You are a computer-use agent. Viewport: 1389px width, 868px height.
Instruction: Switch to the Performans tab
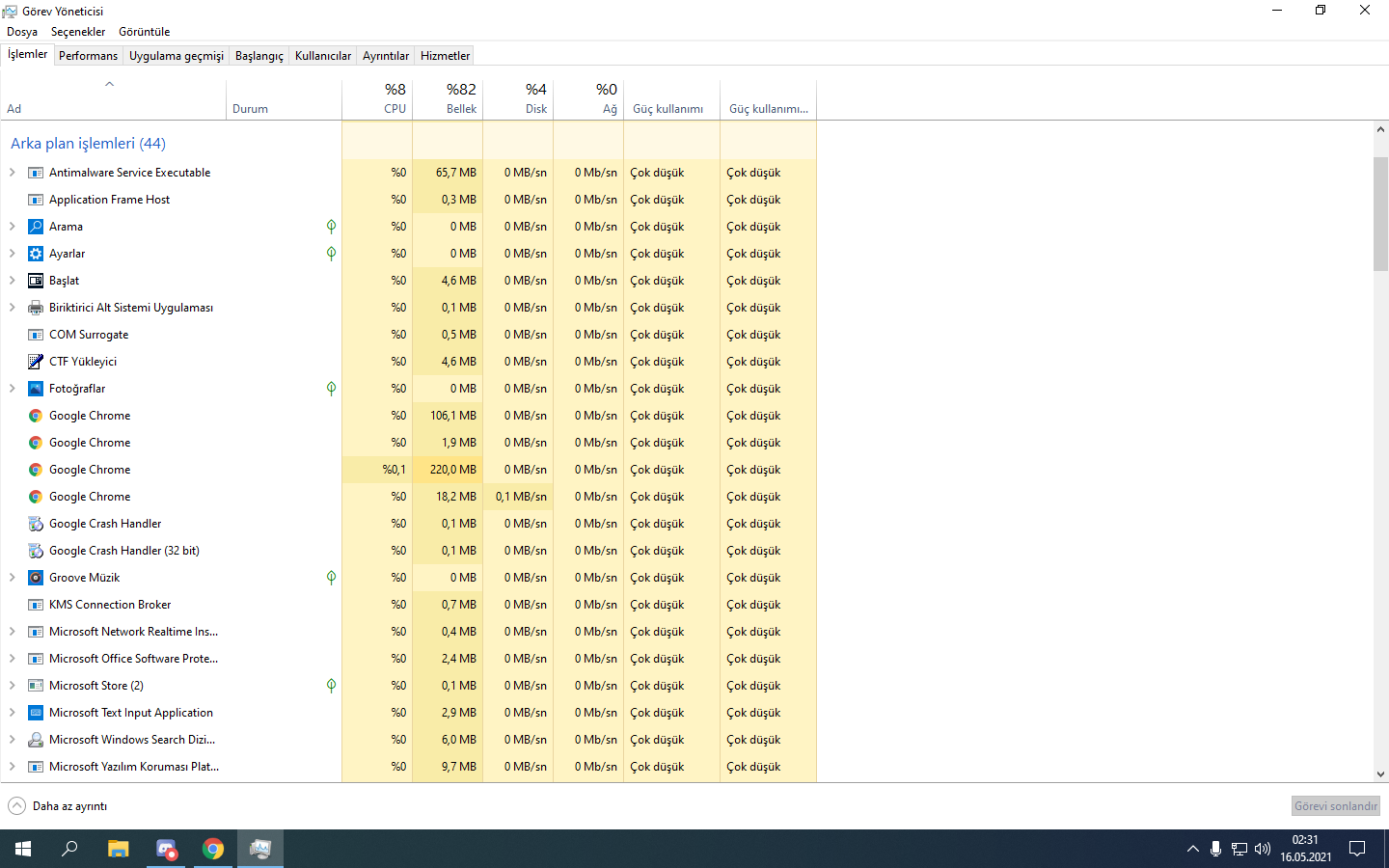(x=88, y=56)
